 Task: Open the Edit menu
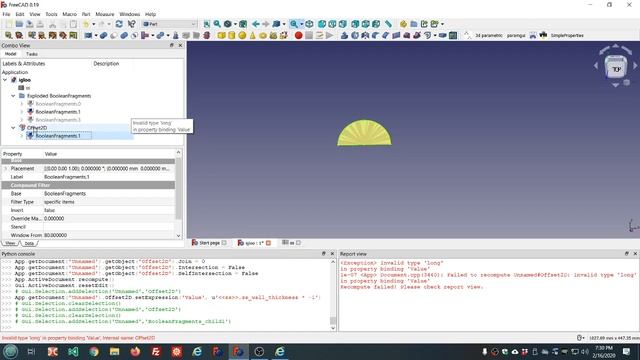click(20, 14)
